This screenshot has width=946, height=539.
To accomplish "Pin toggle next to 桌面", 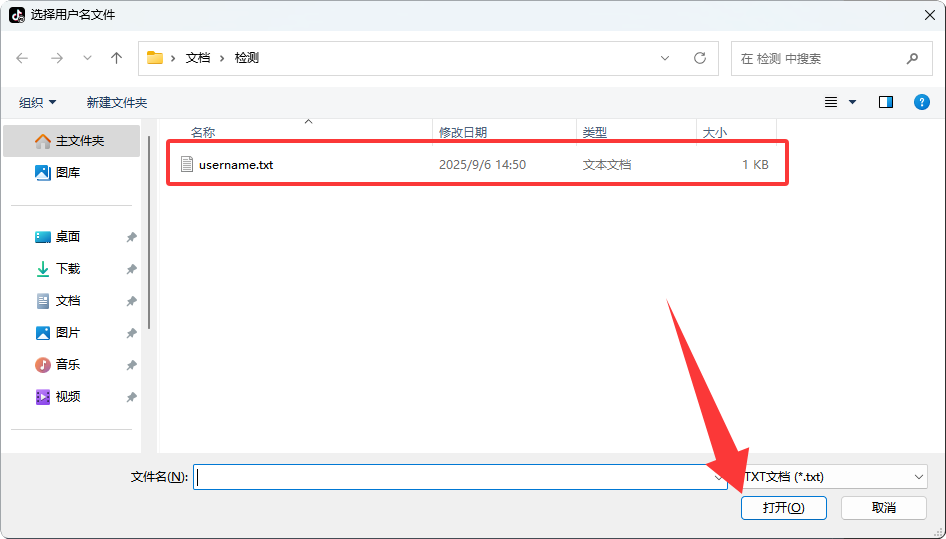I will (131, 237).
